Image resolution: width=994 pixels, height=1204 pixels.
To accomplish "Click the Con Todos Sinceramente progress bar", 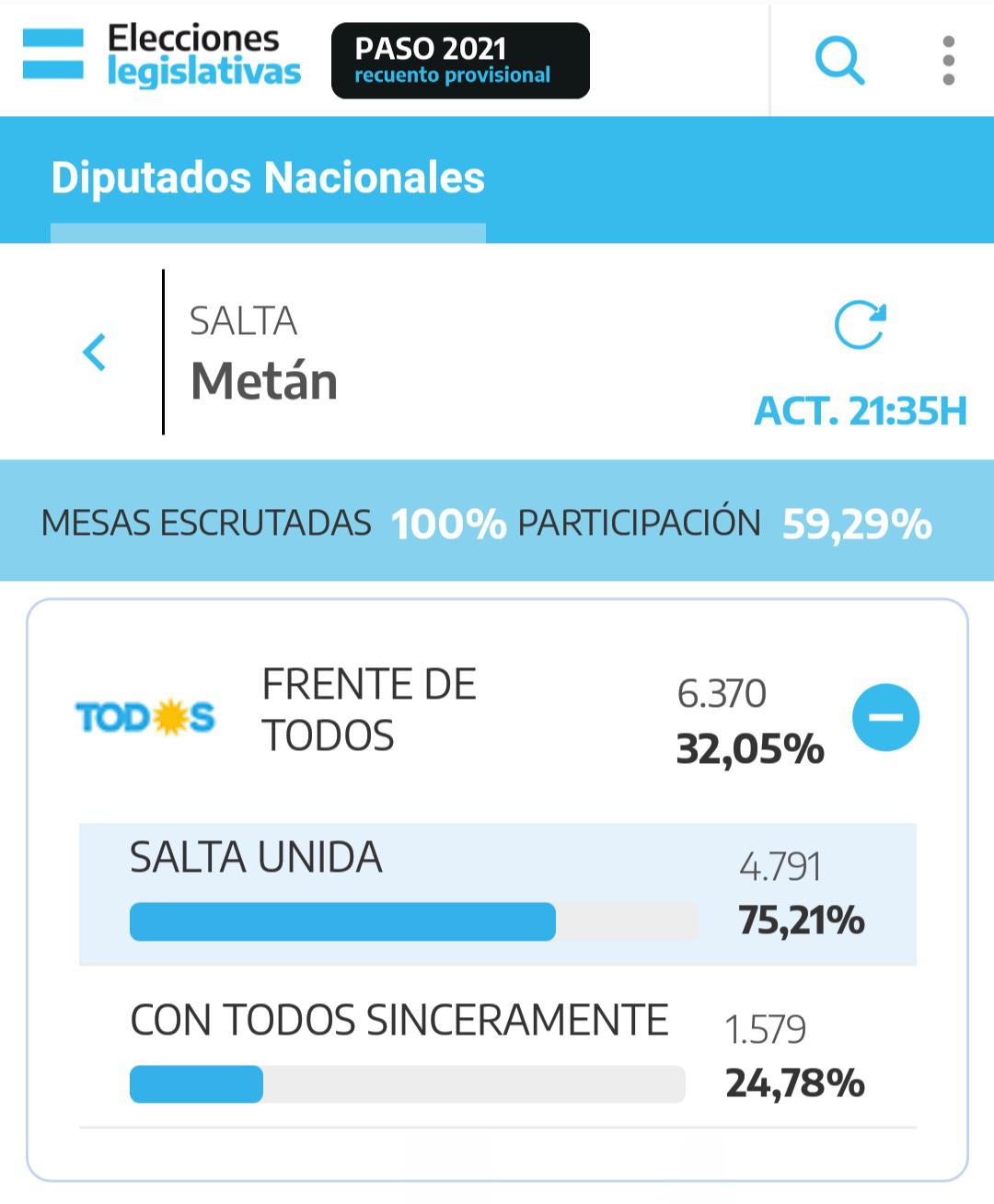I will tap(407, 1084).
